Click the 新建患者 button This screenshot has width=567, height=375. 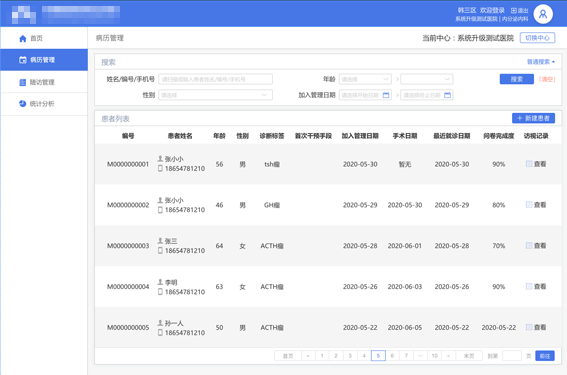click(x=533, y=118)
